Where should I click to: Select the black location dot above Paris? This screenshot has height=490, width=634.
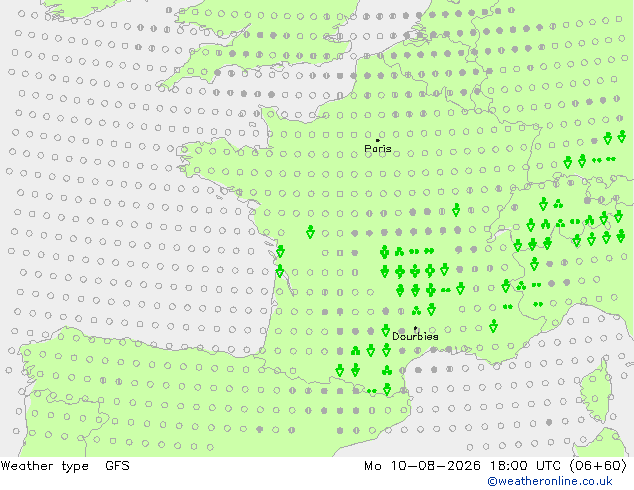pyautogui.click(x=378, y=140)
